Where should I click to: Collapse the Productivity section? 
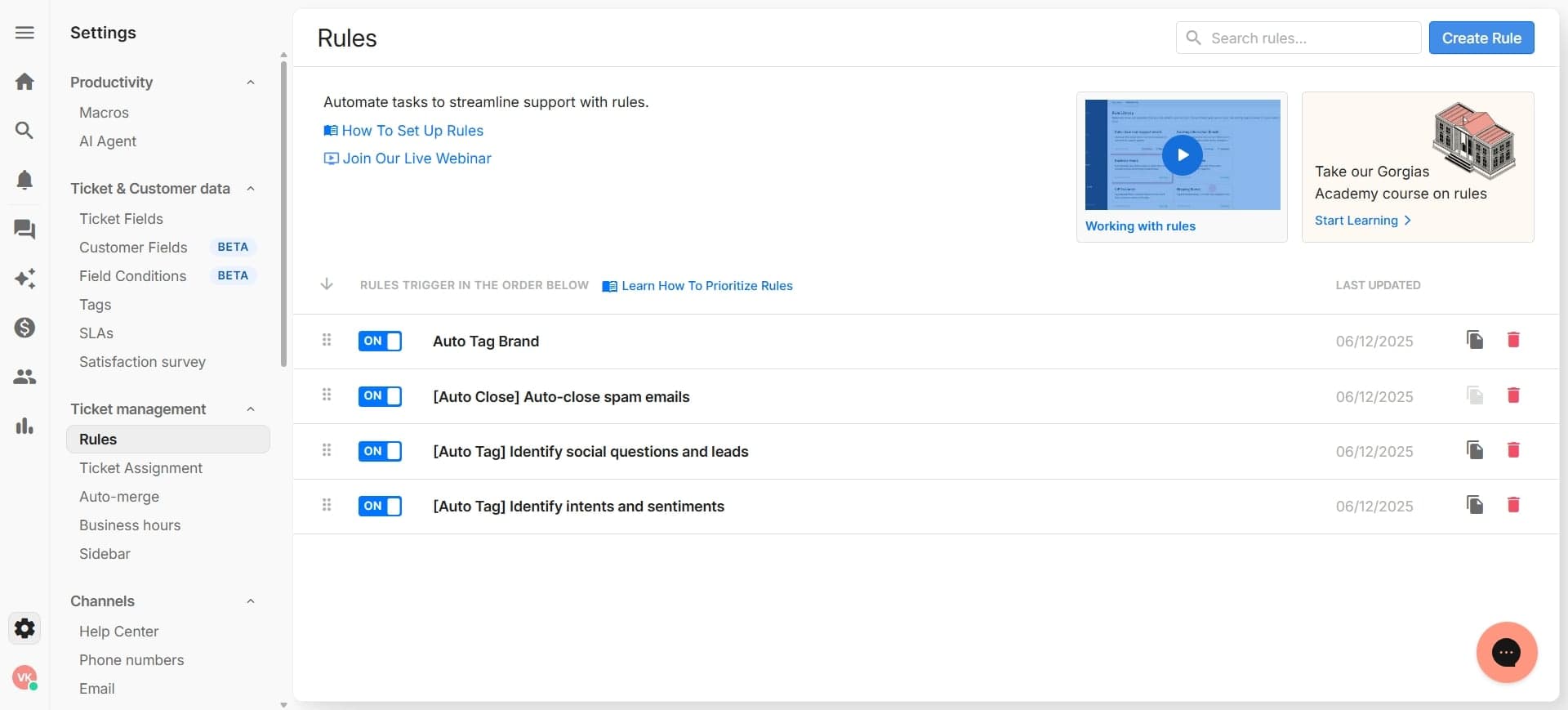tap(251, 83)
